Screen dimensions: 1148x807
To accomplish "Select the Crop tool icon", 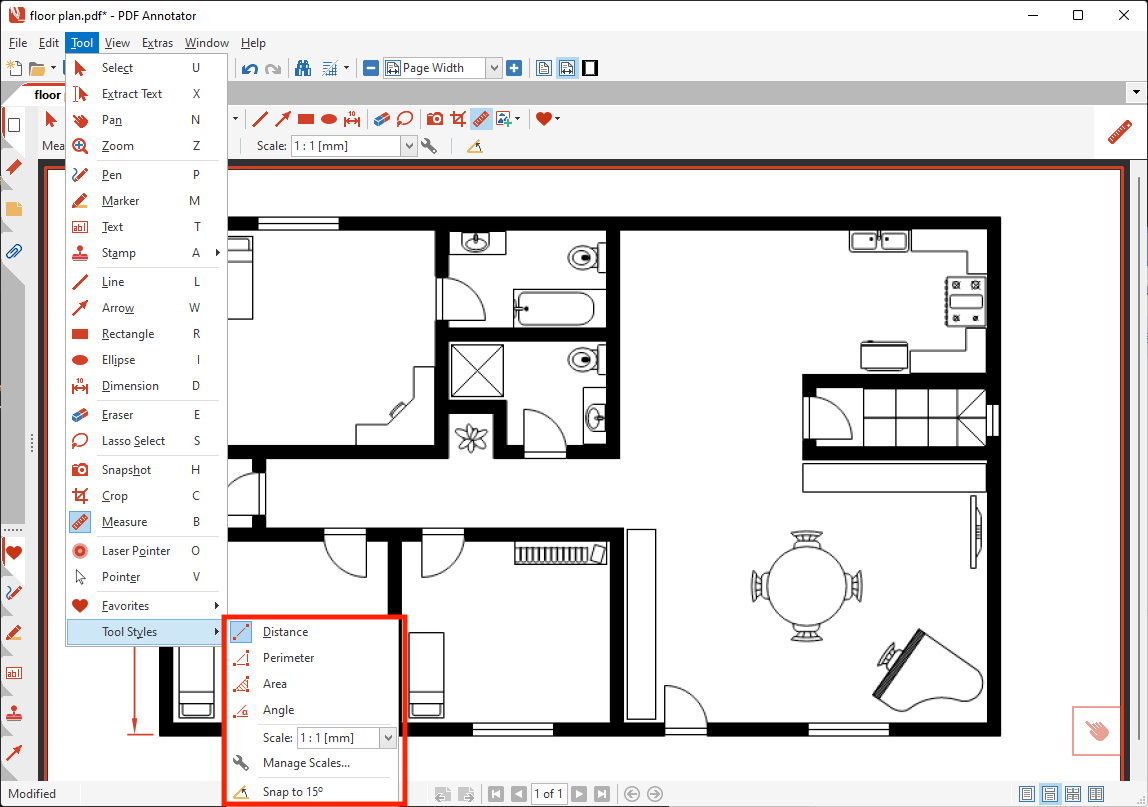I will point(457,118).
